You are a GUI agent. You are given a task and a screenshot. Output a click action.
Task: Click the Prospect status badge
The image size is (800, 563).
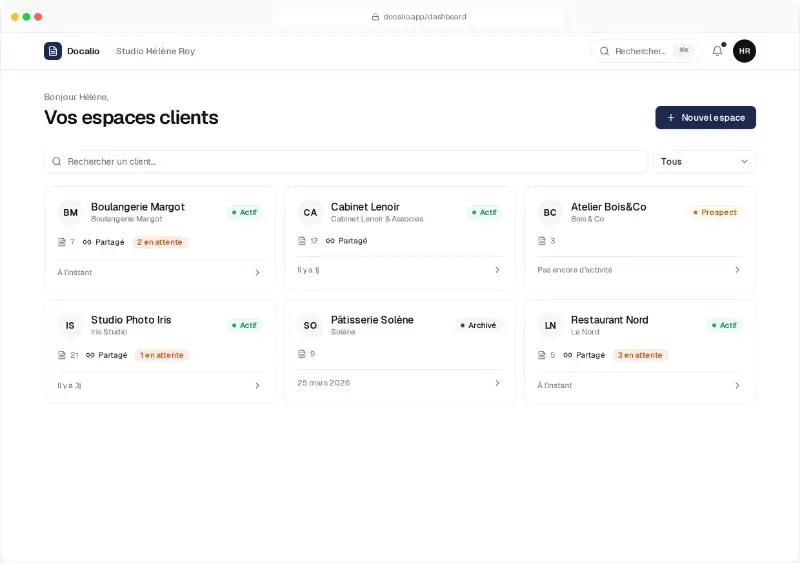click(x=714, y=212)
